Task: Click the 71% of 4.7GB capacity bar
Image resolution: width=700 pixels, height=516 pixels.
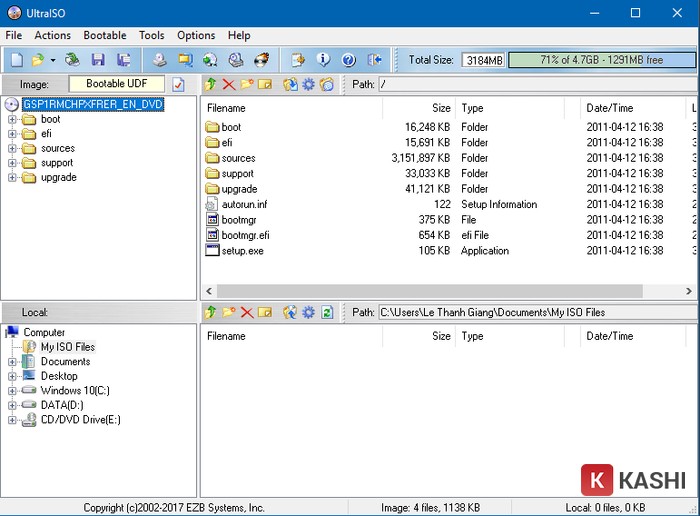Action: coord(600,60)
